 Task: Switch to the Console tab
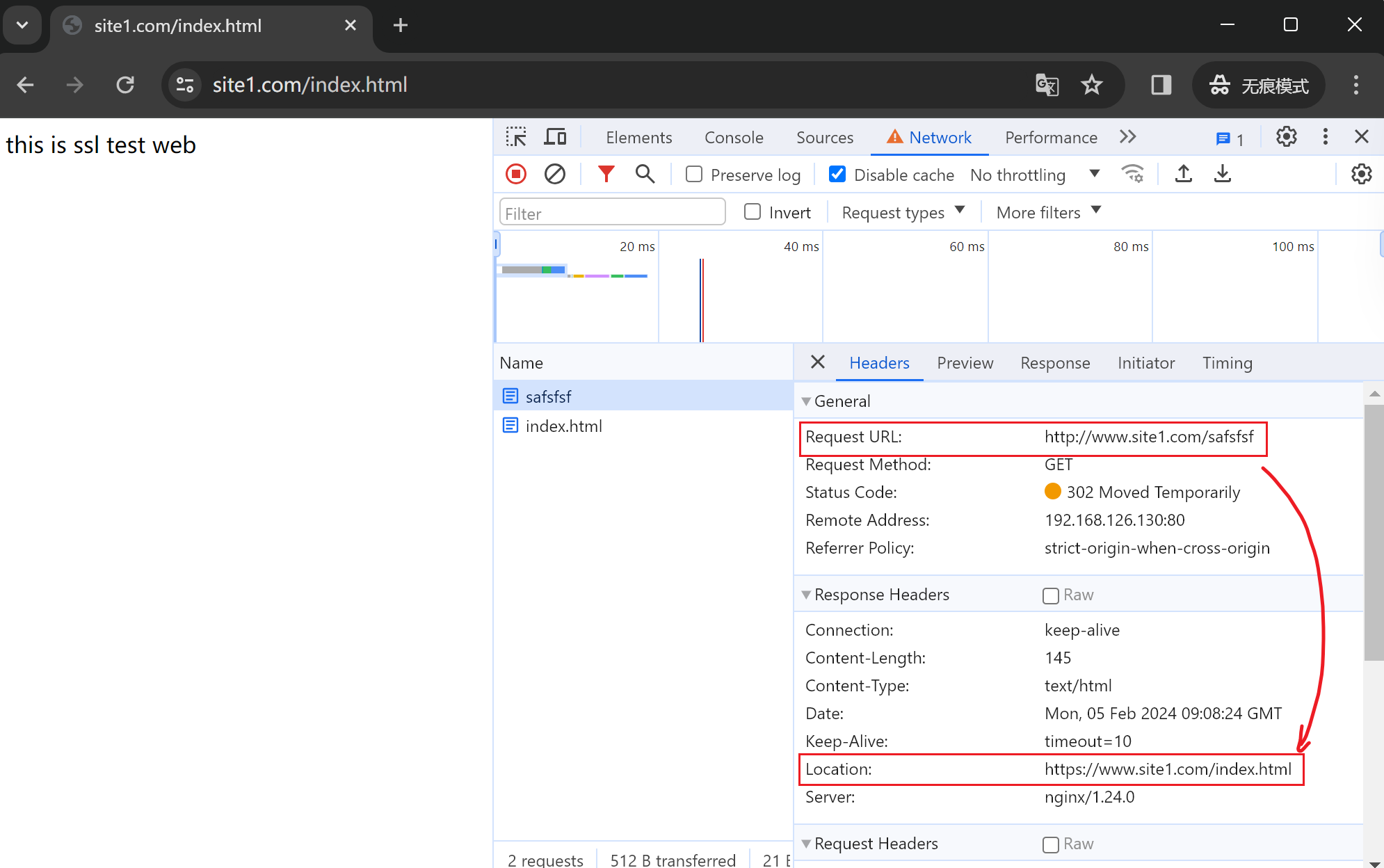(734, 137)
